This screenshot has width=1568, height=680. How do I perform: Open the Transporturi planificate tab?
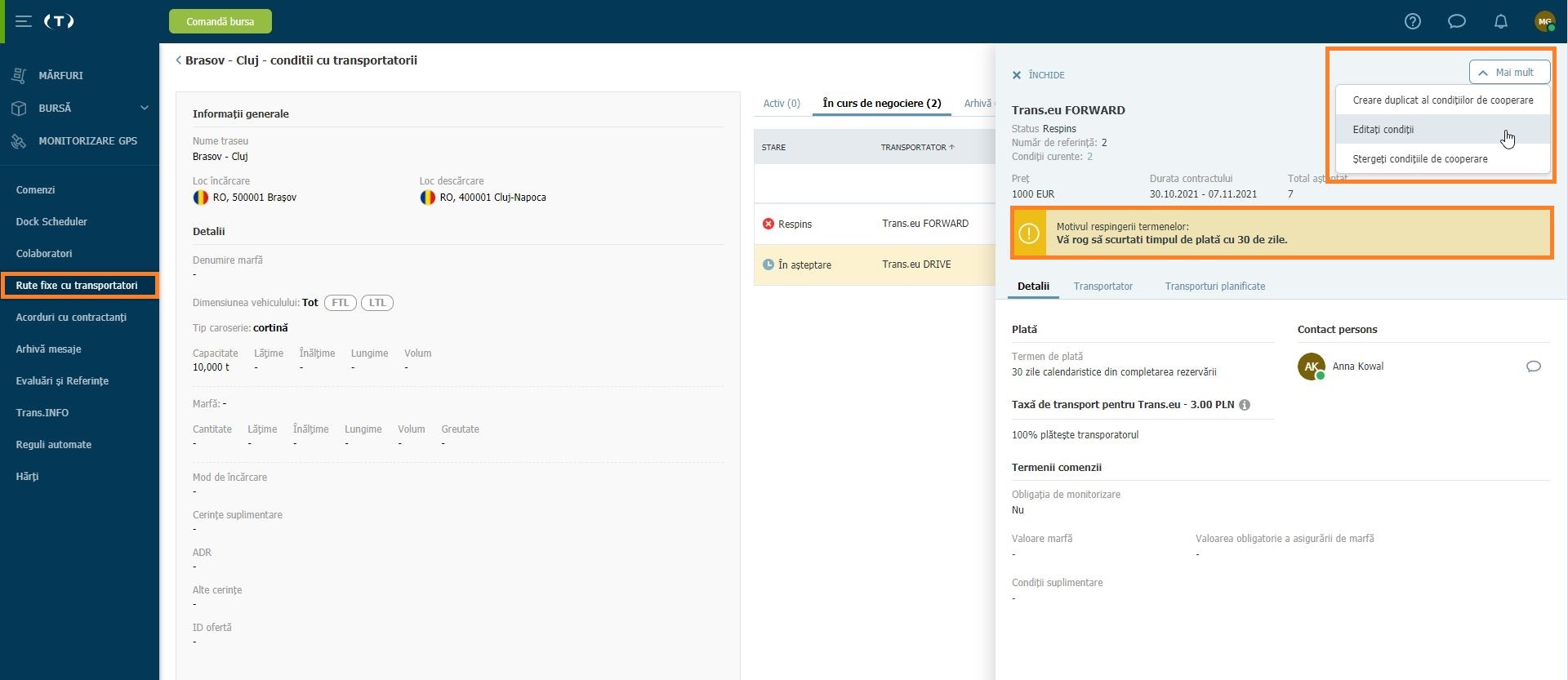1215,287
